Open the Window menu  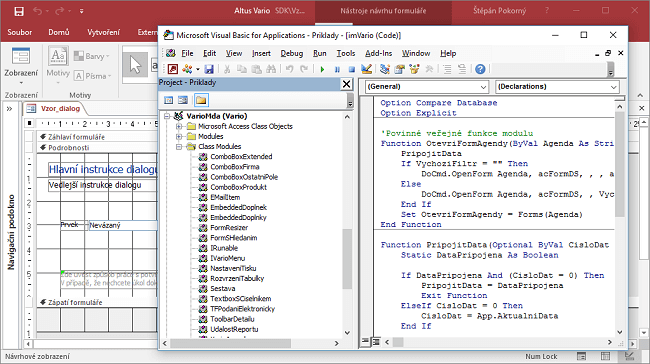pyautogui.click(x=416, y=53)
